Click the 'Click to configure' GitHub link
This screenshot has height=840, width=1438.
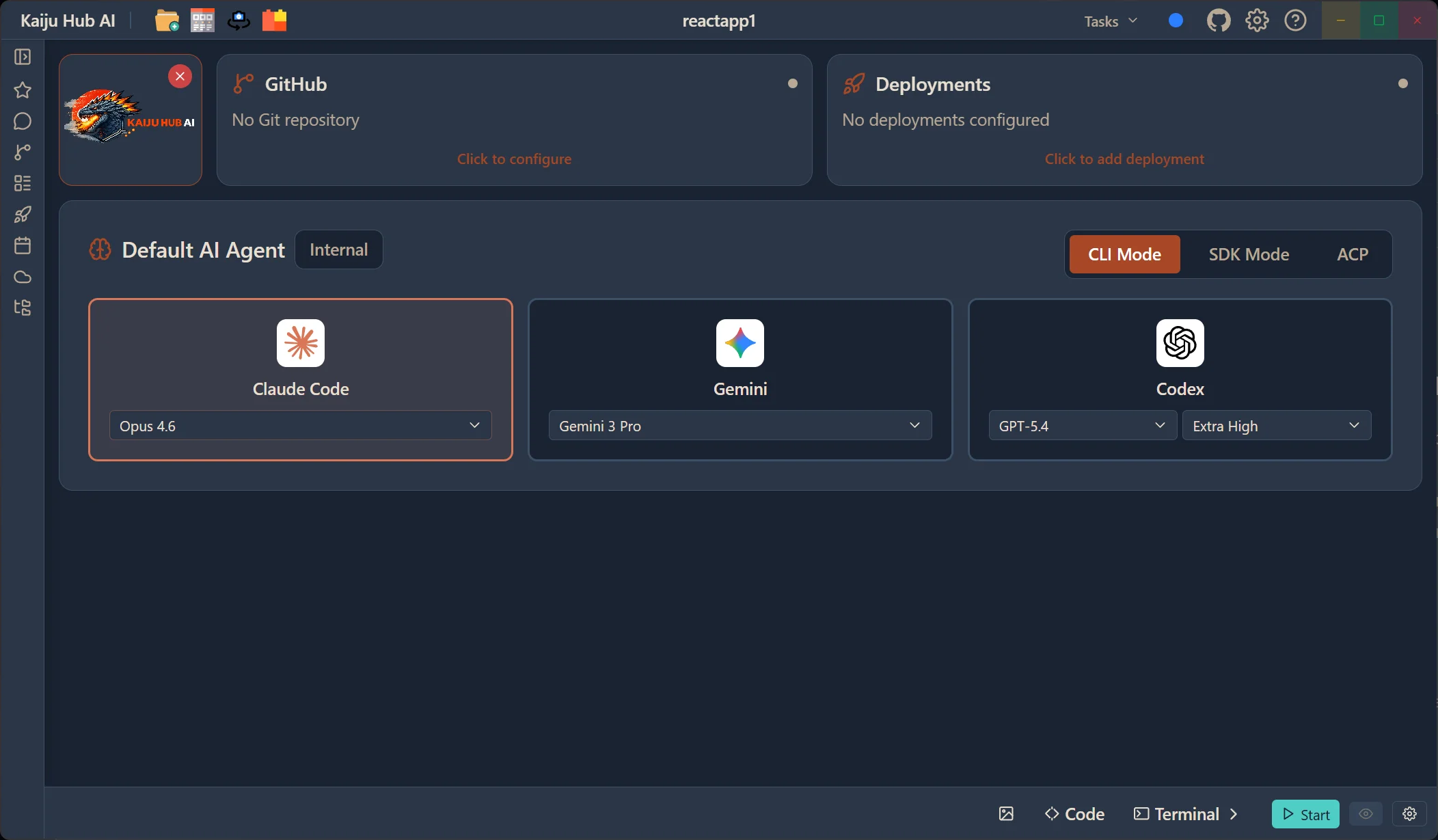pos(514,159)
